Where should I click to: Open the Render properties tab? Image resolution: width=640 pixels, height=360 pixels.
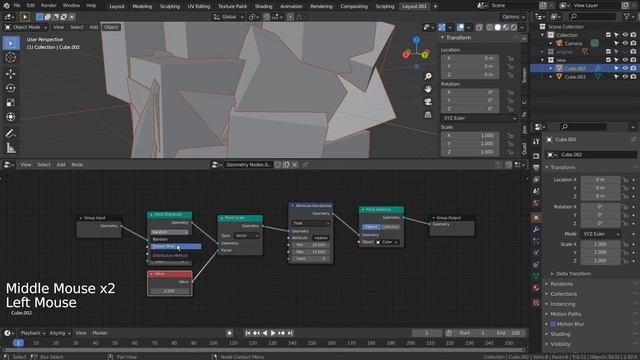536,156
